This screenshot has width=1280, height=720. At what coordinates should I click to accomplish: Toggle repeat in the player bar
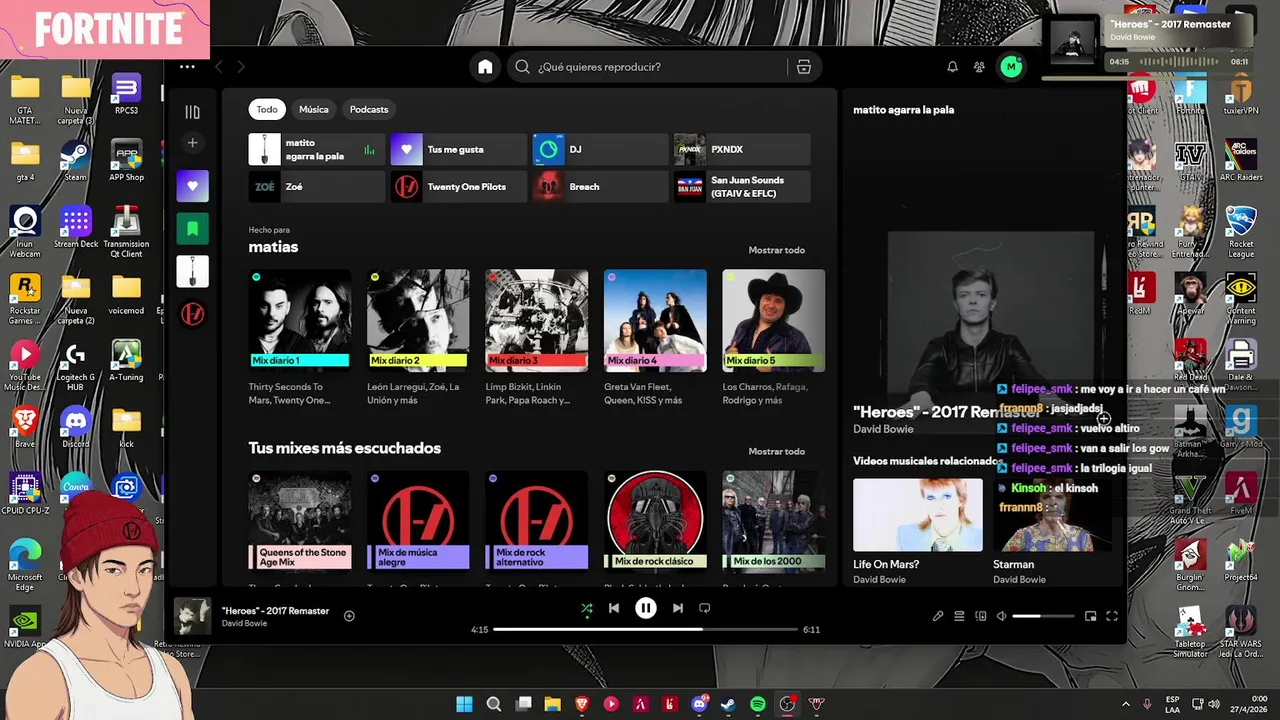point(705,608)
